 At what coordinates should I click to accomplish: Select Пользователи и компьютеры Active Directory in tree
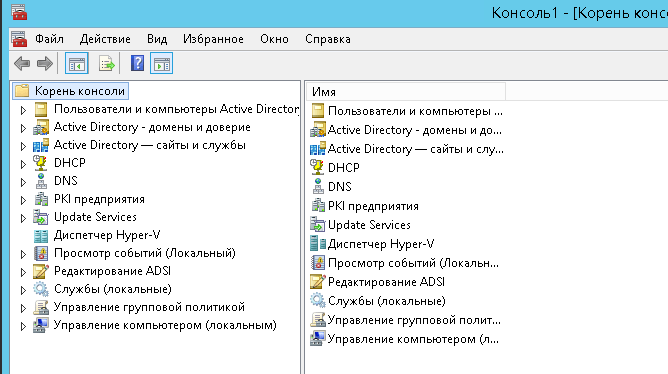tap(176, 109)
